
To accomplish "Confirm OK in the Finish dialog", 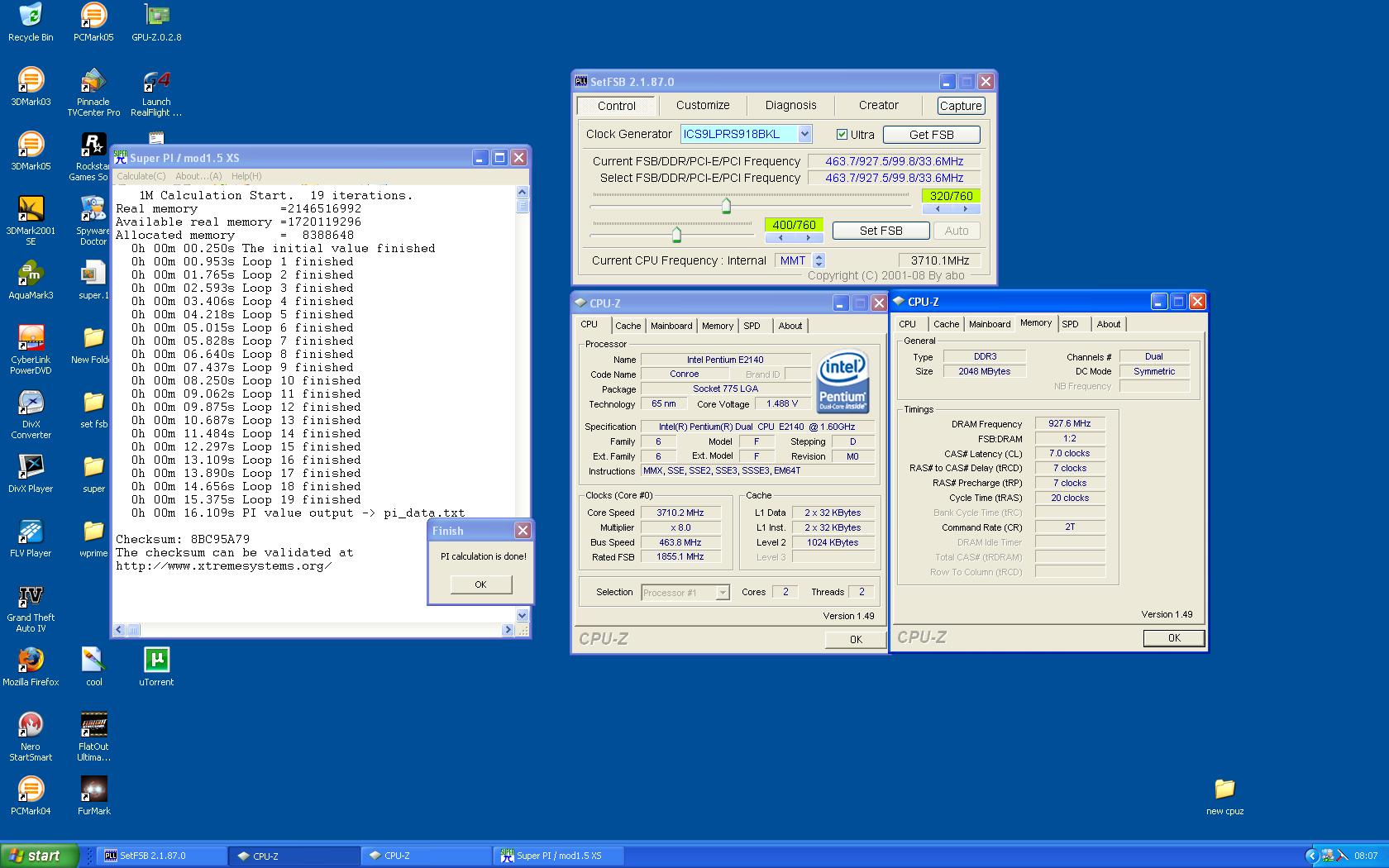I will tap(480, 584).
